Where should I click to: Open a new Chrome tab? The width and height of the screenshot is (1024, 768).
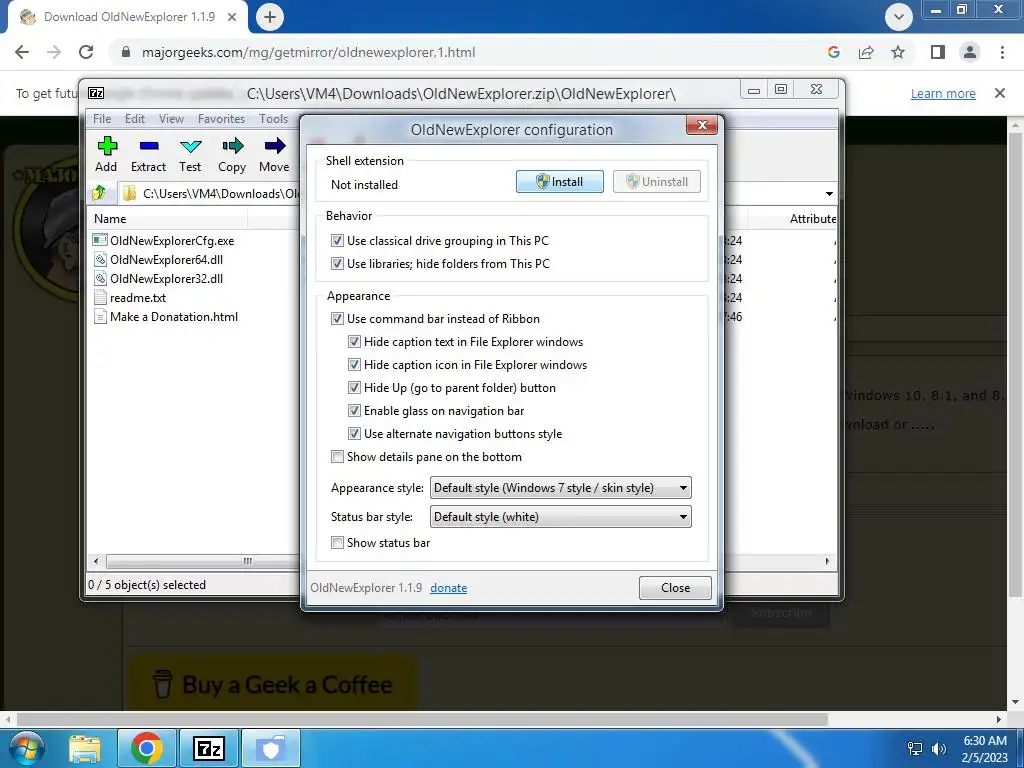[x=270, y=17]
